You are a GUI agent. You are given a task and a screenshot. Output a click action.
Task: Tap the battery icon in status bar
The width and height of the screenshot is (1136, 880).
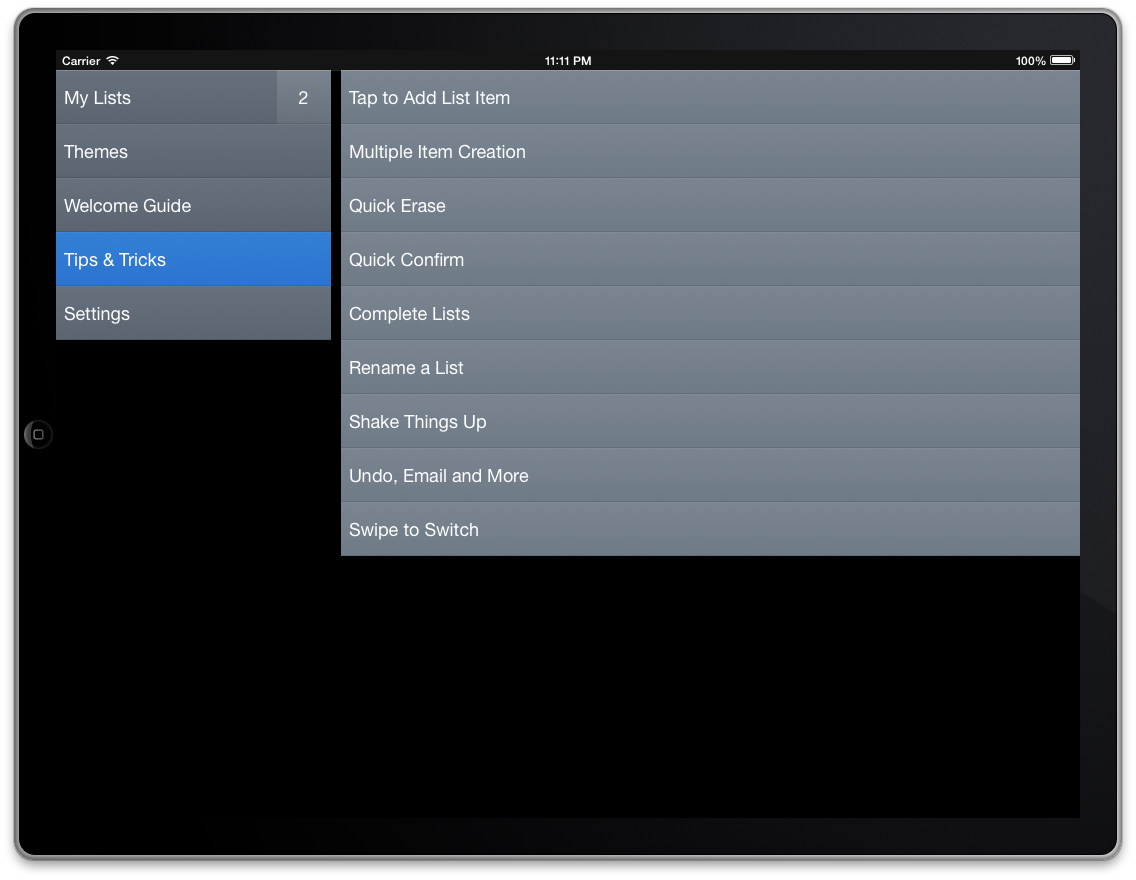pos(1062,61)
